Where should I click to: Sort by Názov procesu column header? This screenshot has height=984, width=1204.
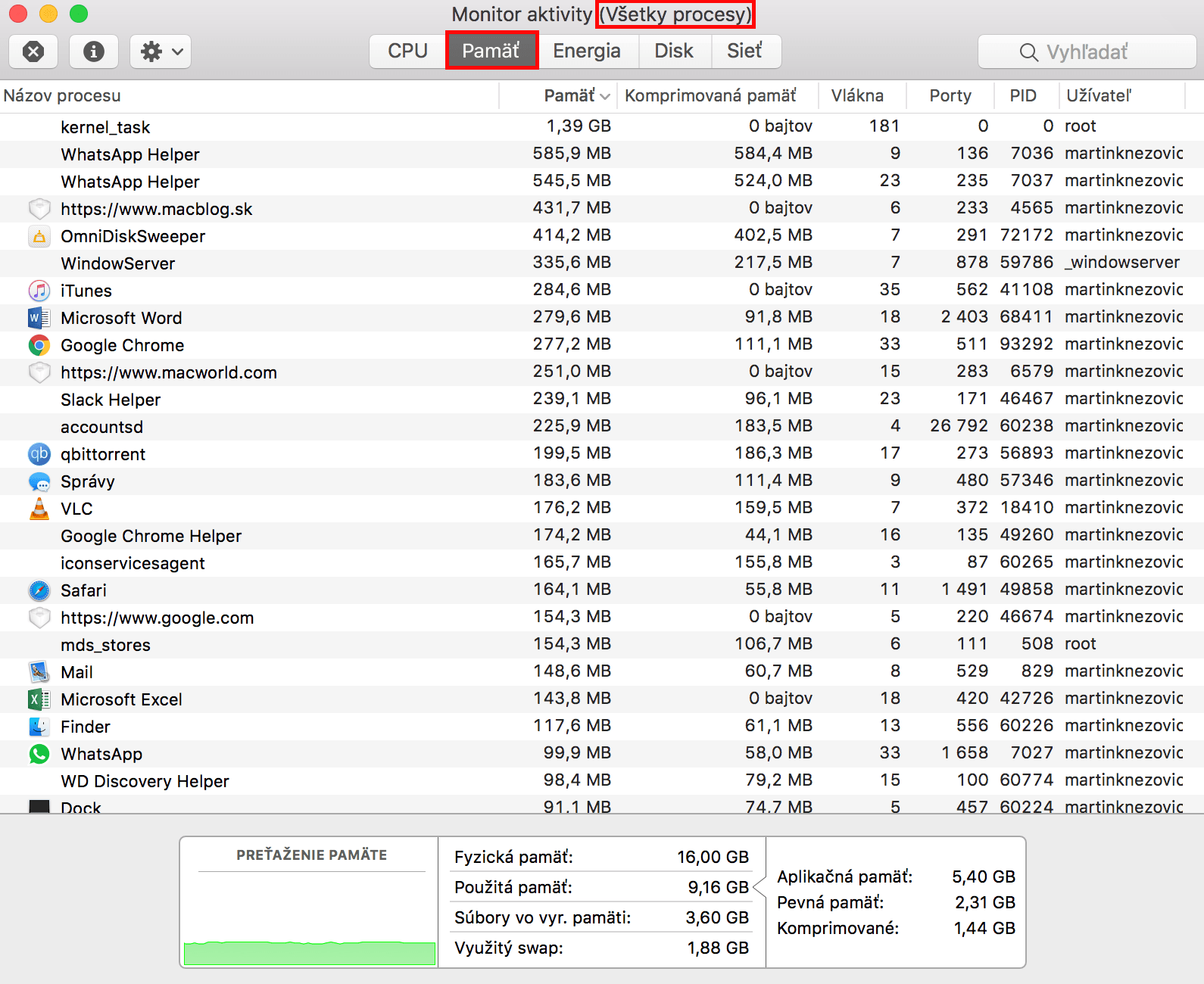coord(249,96)
